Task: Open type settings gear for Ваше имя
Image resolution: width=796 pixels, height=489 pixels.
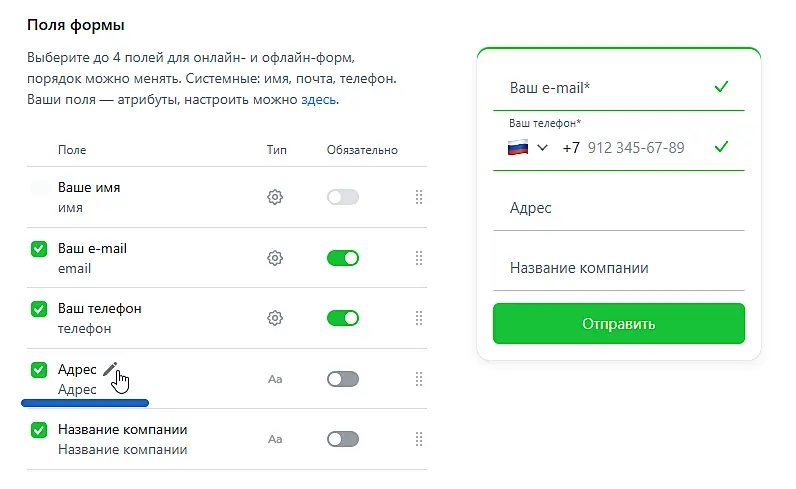Action: (275, 198)
